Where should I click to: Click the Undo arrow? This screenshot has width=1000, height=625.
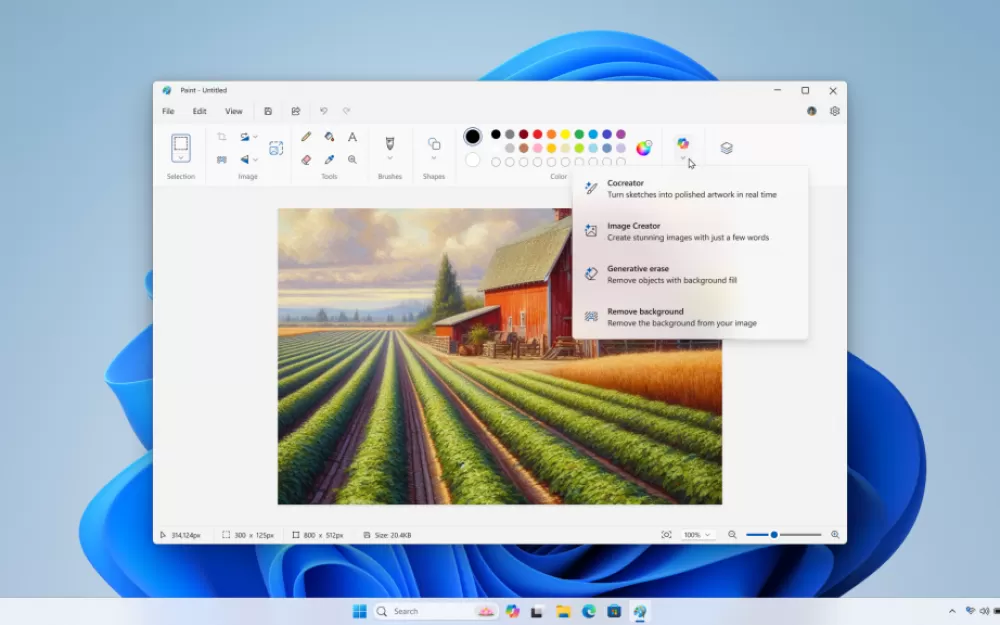click(323, 111)
